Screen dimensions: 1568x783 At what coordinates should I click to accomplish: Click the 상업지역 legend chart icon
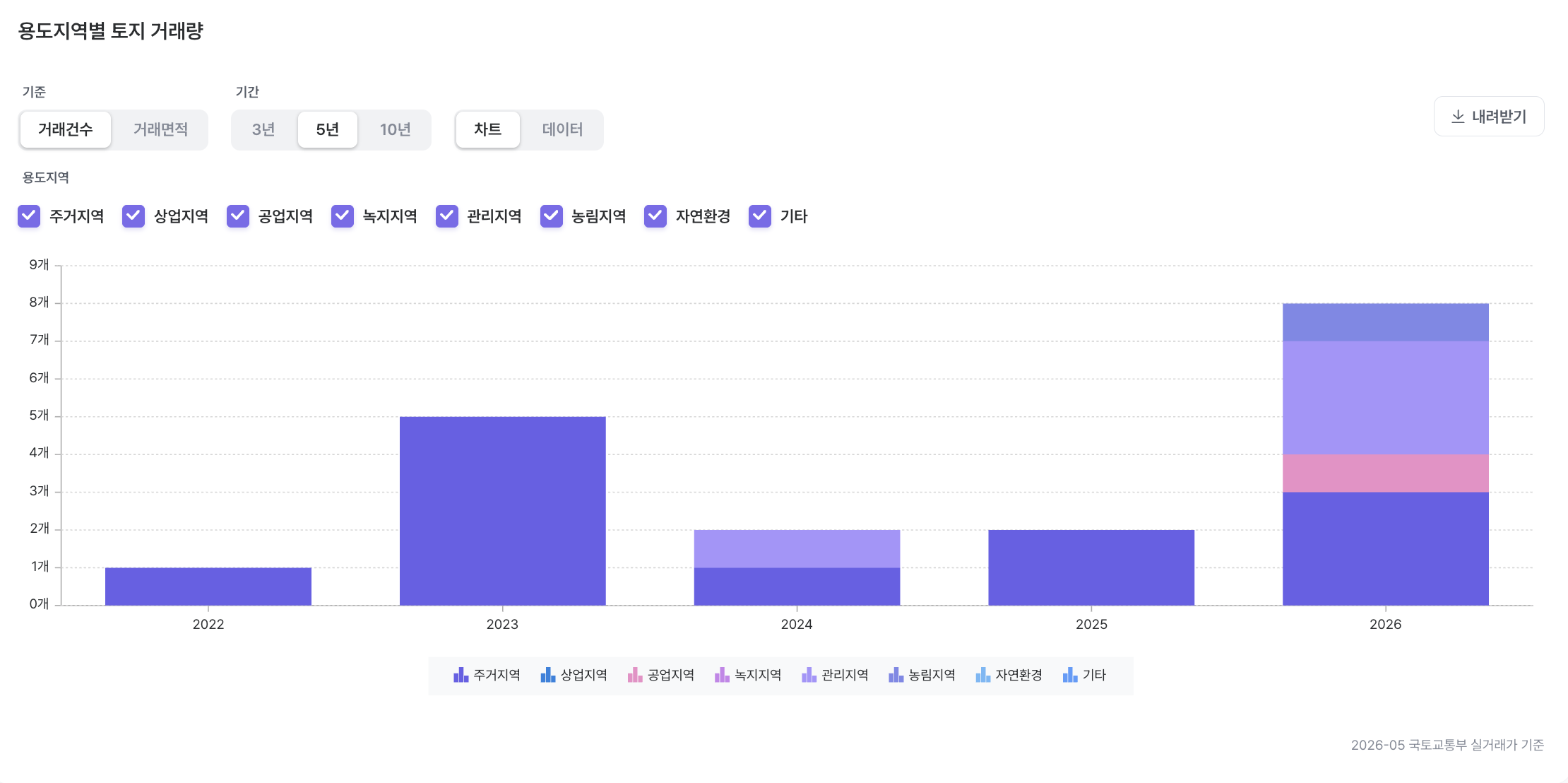[547, 675]
